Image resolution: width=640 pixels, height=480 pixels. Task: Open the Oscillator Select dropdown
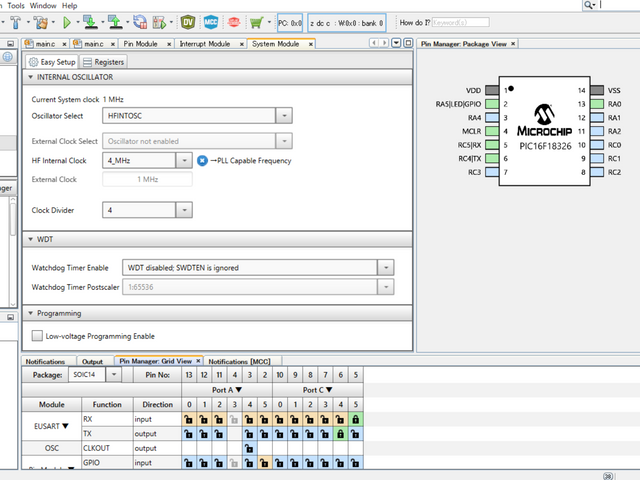285,115
